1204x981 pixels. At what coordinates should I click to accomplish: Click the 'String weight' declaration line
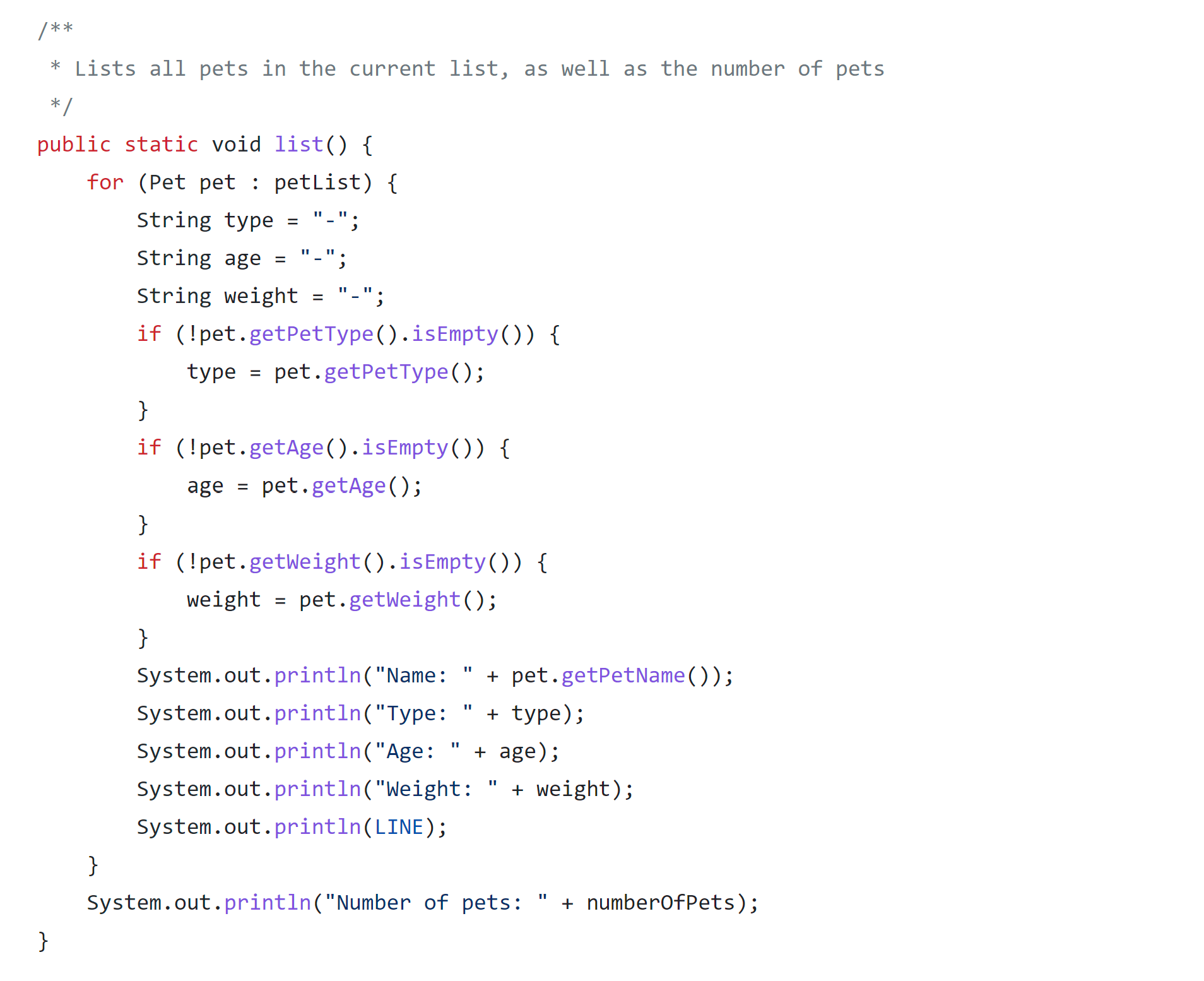click(261, 296)
